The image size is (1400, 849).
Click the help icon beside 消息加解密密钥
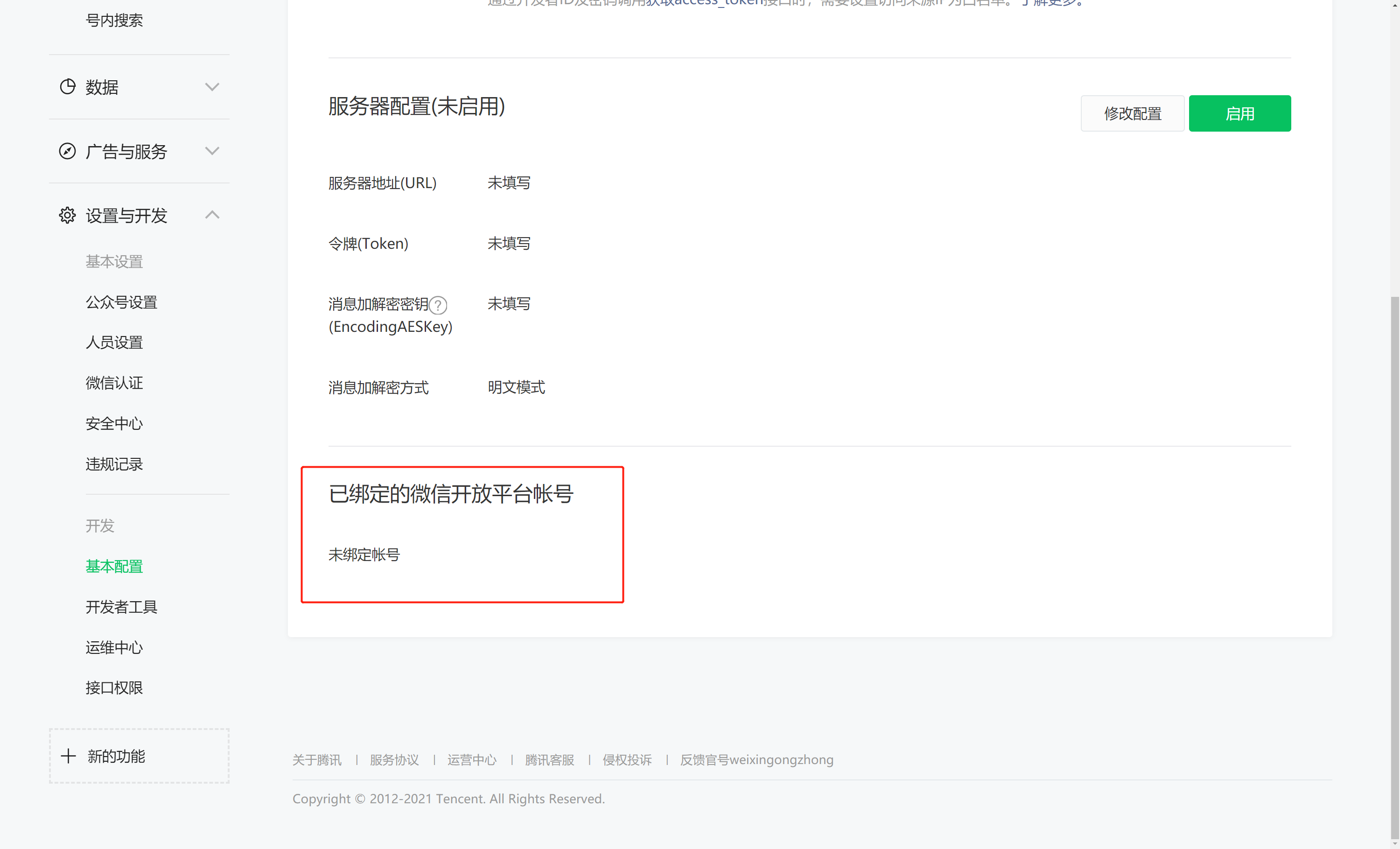pos(438,305)
